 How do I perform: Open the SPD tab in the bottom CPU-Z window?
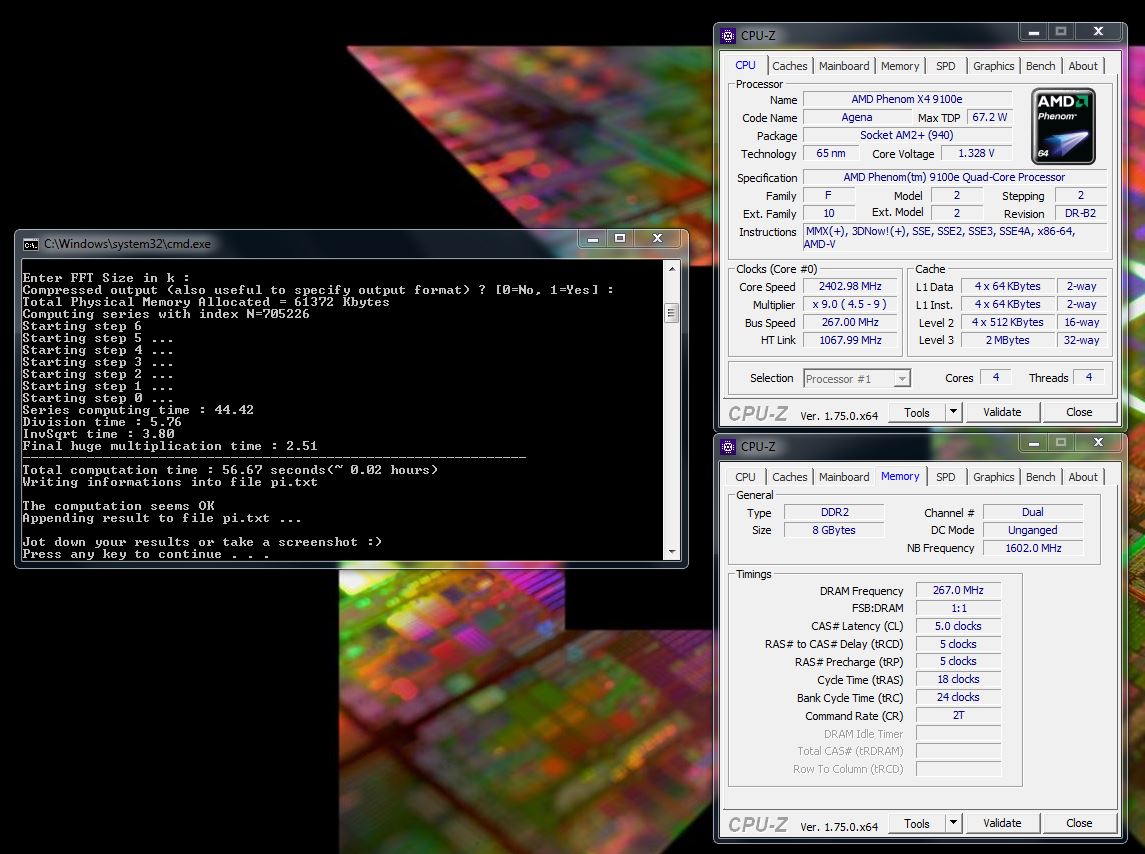(945, 477)
